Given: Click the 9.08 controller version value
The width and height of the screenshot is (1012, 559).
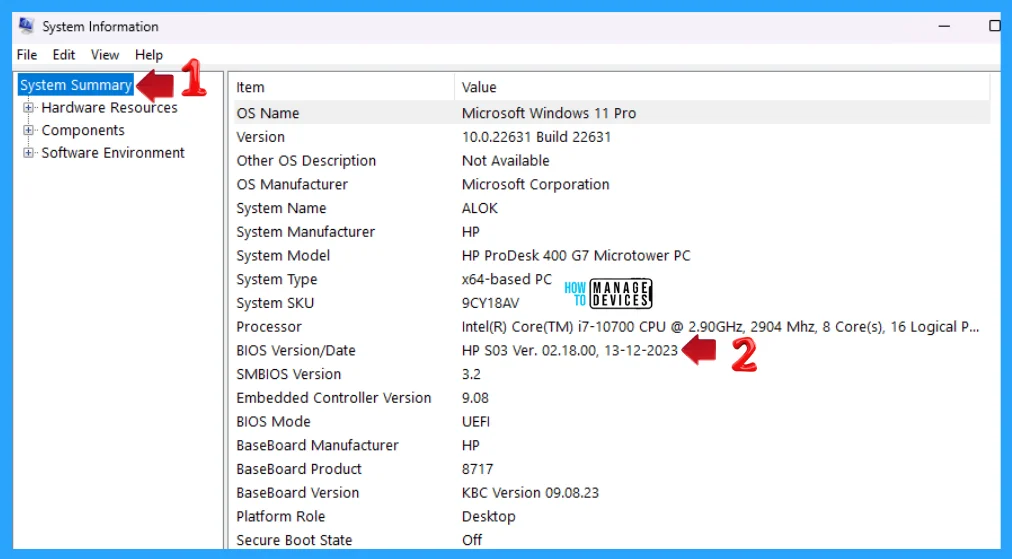Looking at the screenshot, I should point(475,398).
